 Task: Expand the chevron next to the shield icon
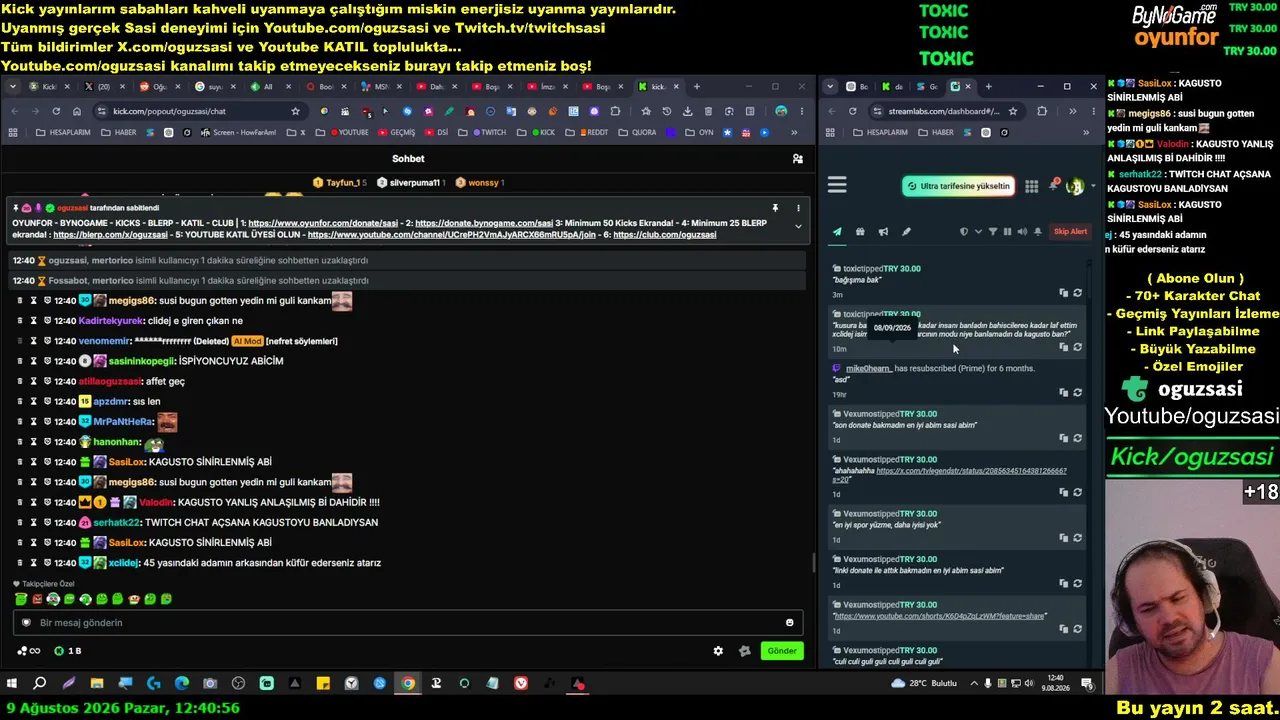click(x=978, y=232)
